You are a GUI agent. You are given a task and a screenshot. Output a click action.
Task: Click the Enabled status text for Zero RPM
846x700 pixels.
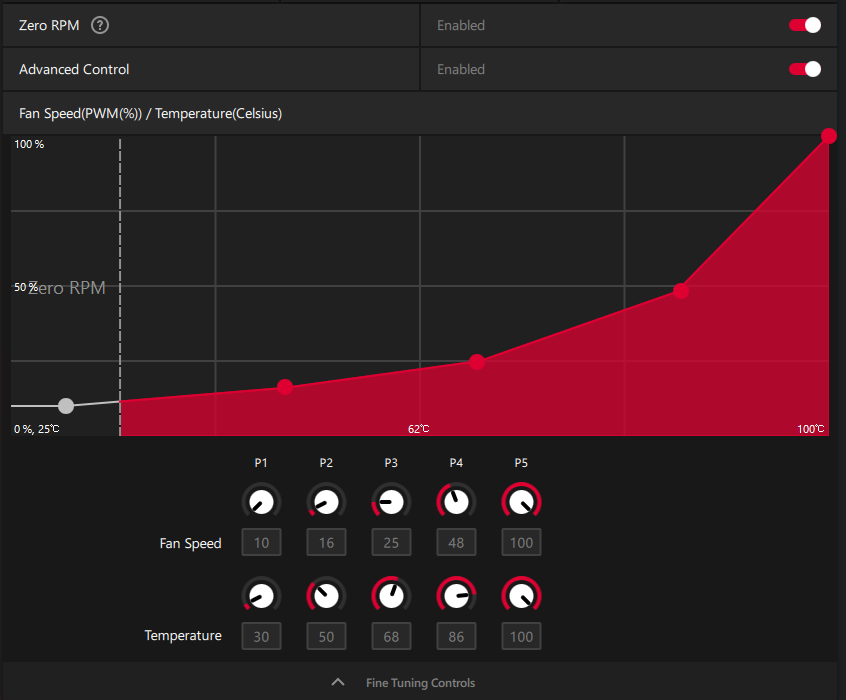(461, 25)
